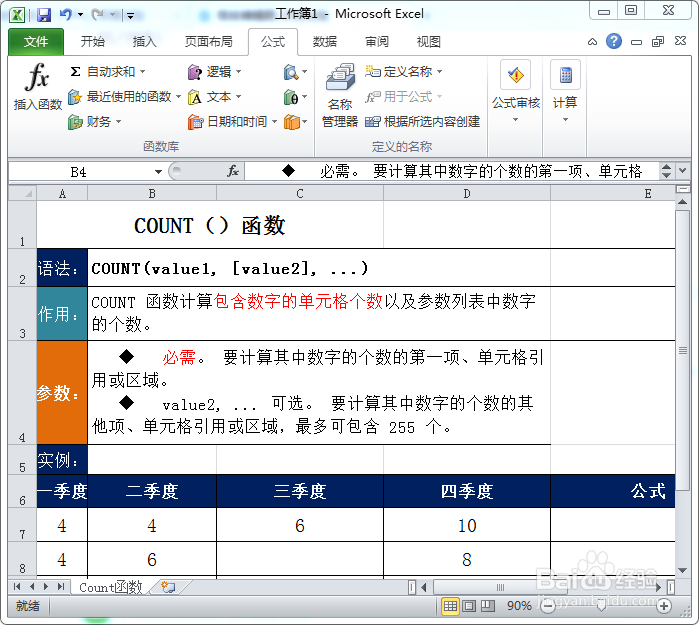699x625 pixels.
Task: Click the horizontal scrollbar left arrow
Action: coord(424,587)
